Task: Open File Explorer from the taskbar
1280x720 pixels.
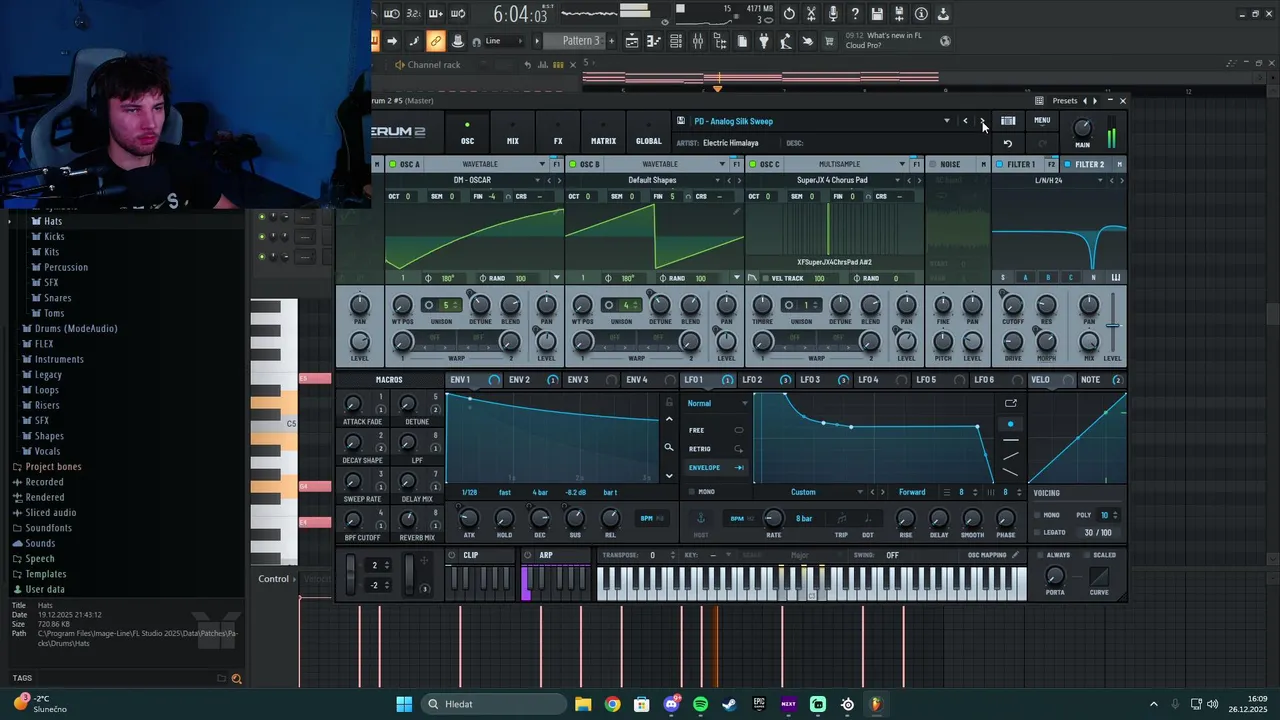Action: pyautogui.click(x=583, y=704)
